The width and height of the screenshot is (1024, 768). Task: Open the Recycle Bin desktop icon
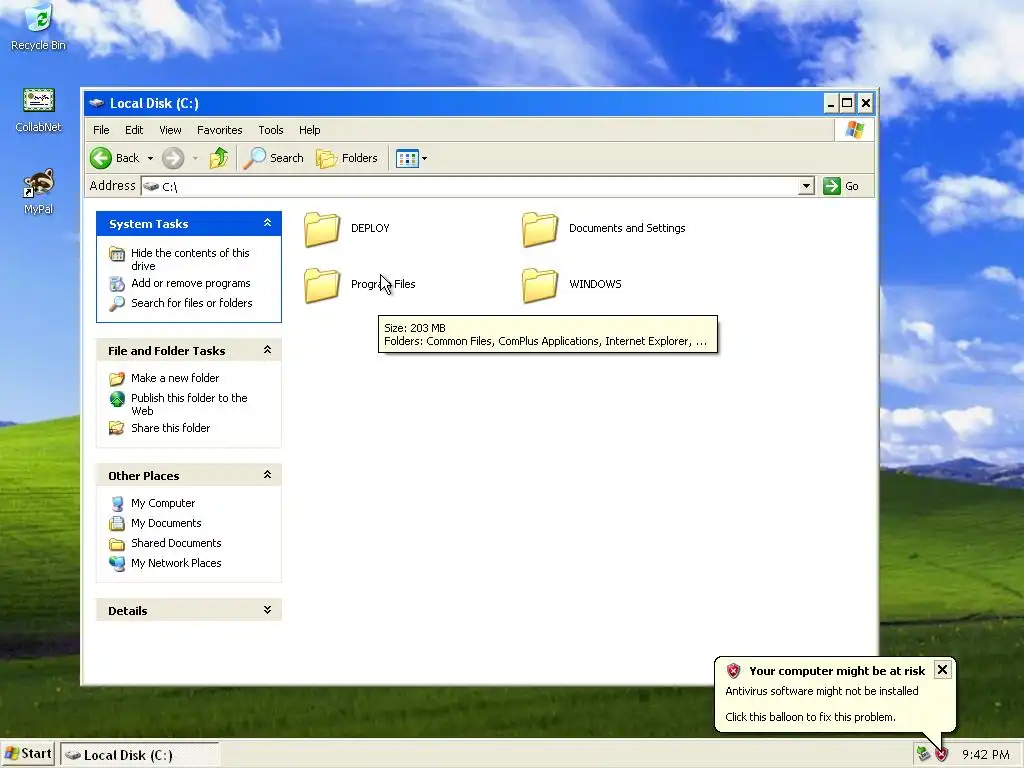(38, 26)
